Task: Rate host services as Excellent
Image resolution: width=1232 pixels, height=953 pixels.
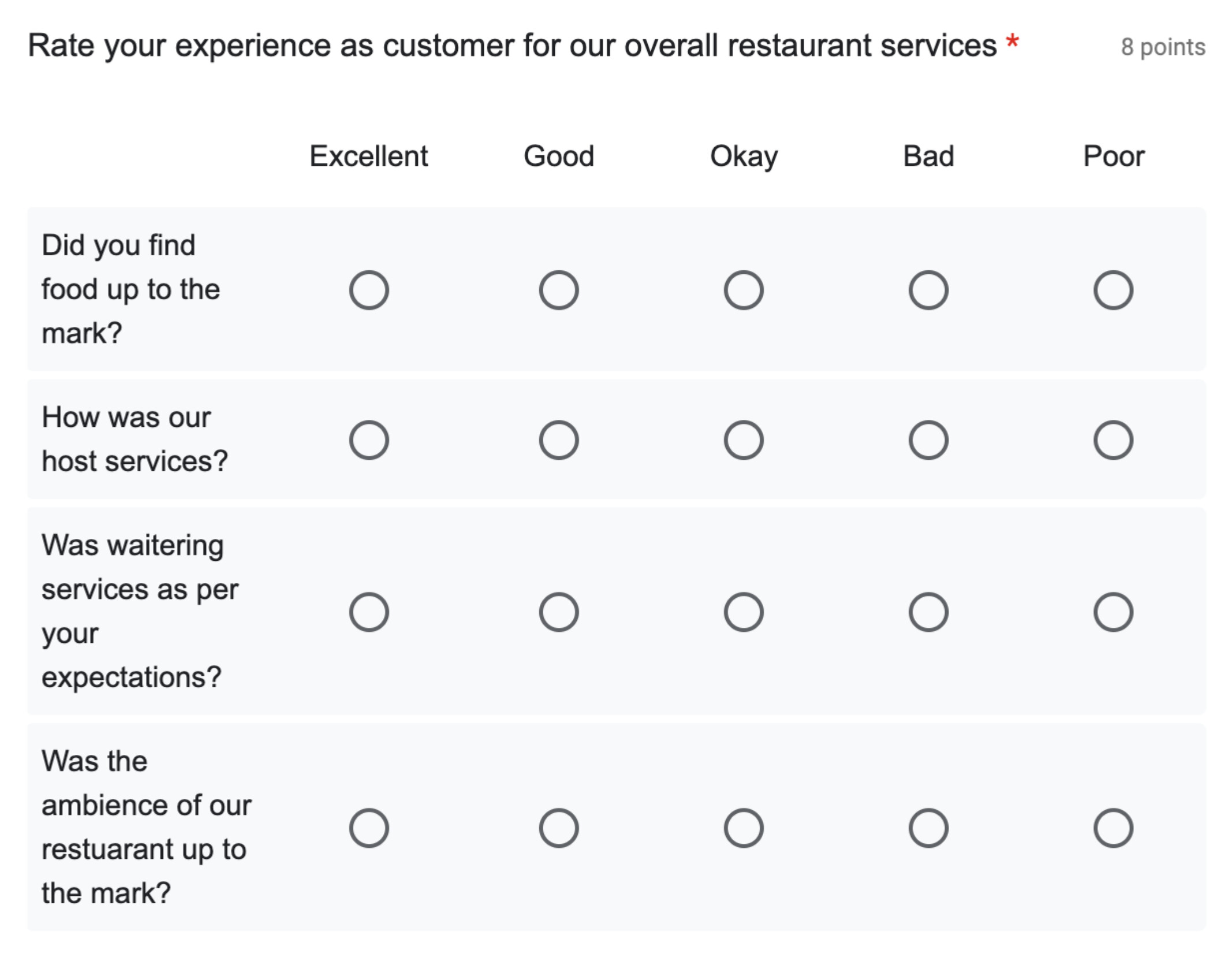Action: point(369,440)
